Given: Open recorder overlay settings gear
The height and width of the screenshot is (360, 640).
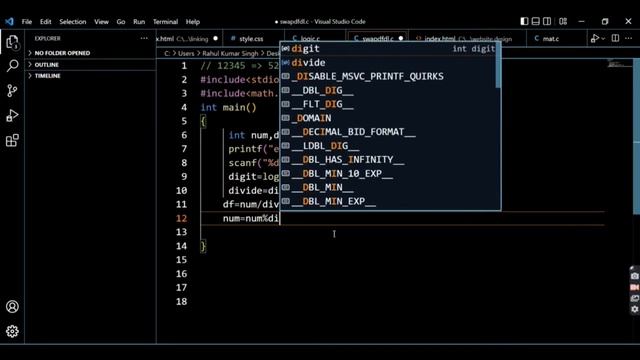Looking at the screenshot, I should 634,309.
